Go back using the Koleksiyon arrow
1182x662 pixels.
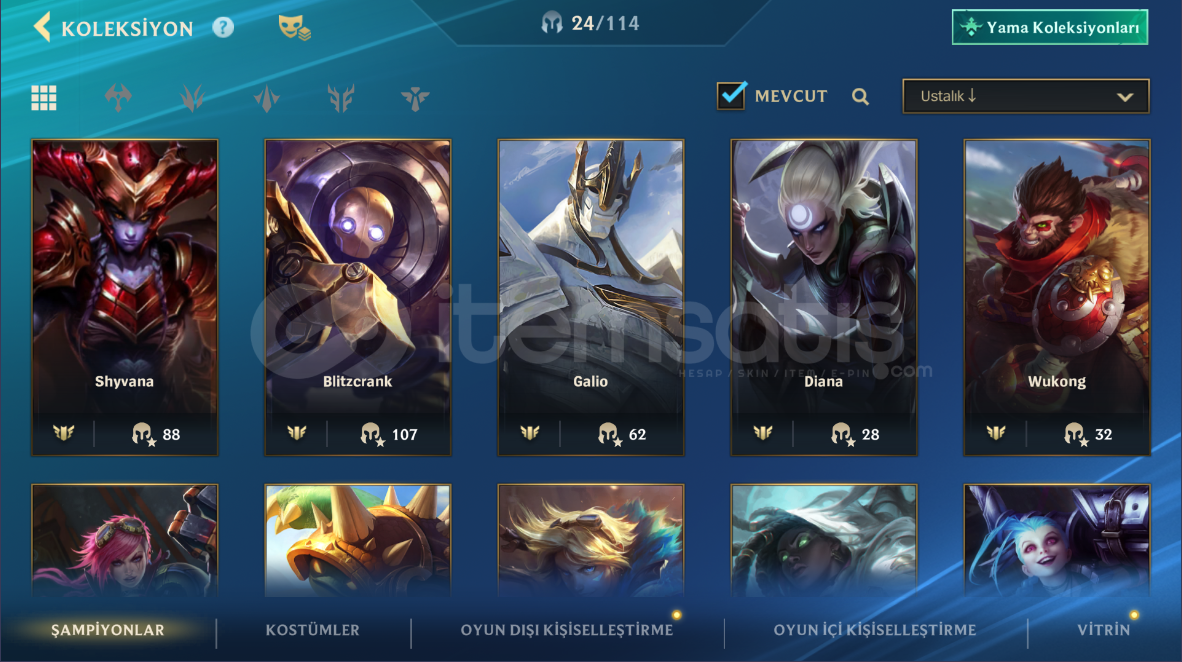tap(42, 27)
